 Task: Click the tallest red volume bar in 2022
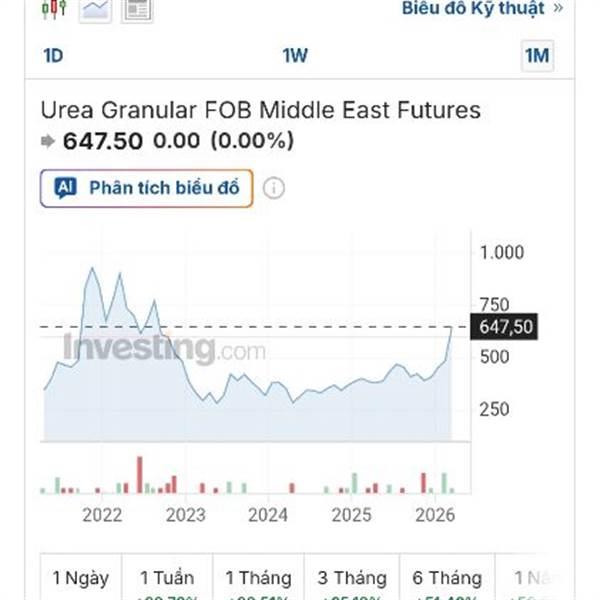(140, 474)
